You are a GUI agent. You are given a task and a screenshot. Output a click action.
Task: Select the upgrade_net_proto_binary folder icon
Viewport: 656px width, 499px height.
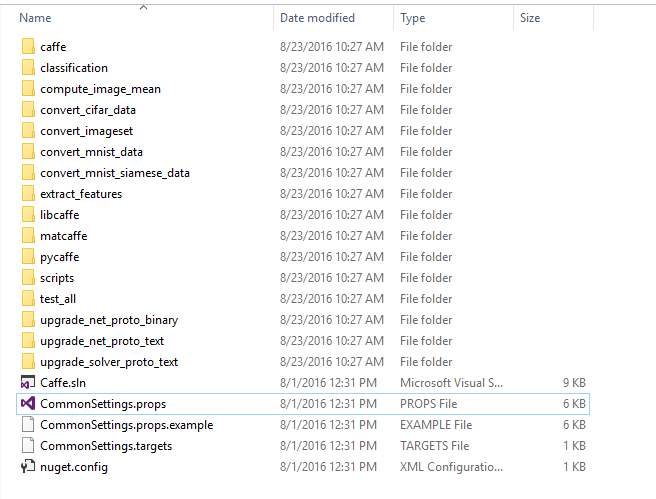28,319
